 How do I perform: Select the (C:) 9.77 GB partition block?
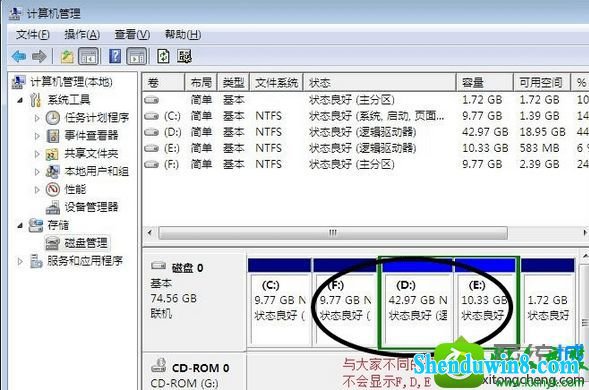coord(279,302)
